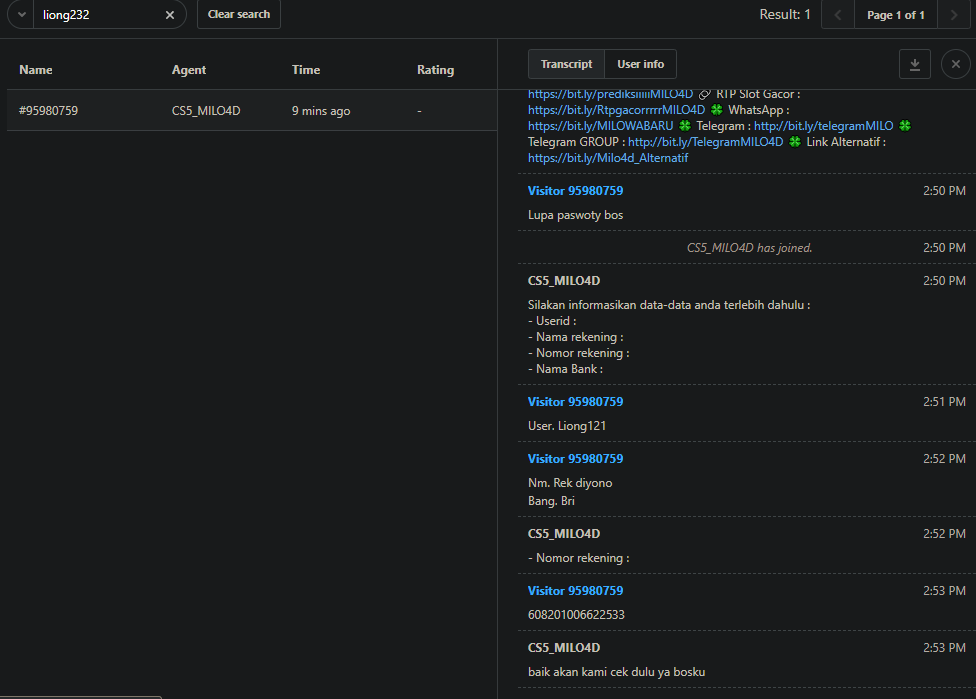Go to previous results page arrow
The height and width of the screenshot is (699, 976).
click(837, 15)
